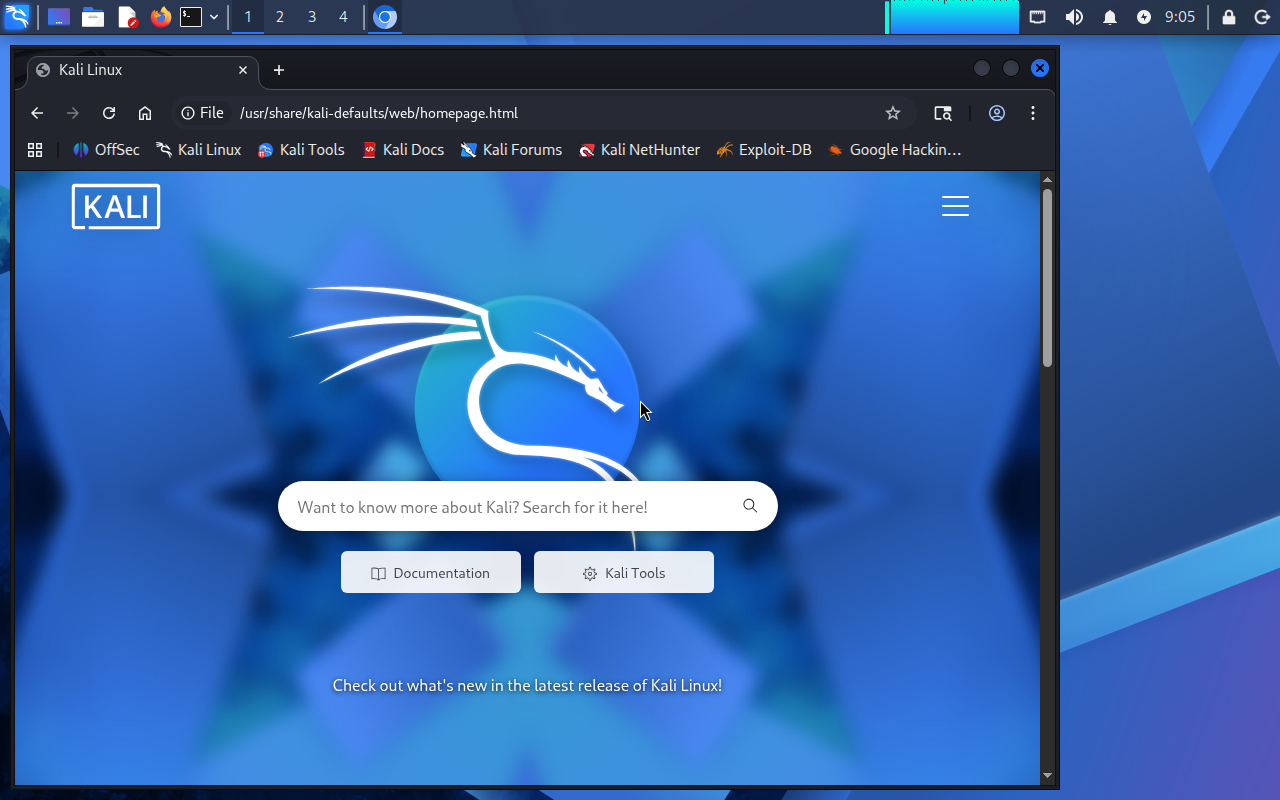Bookmark this page with the star icon
The width and height of the screenshot is (1280, 800).
[893, 113]
